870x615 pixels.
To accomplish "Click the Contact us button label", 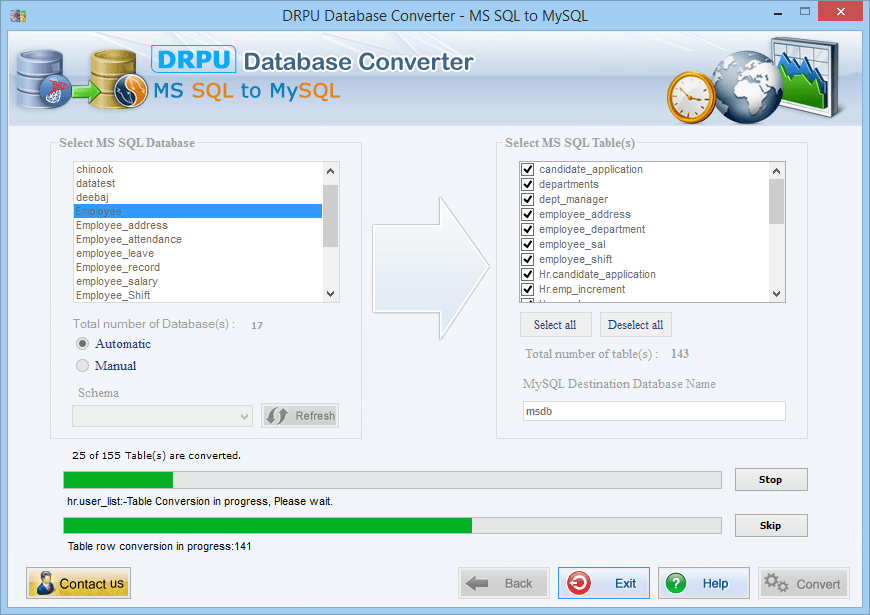I will 92,584.
